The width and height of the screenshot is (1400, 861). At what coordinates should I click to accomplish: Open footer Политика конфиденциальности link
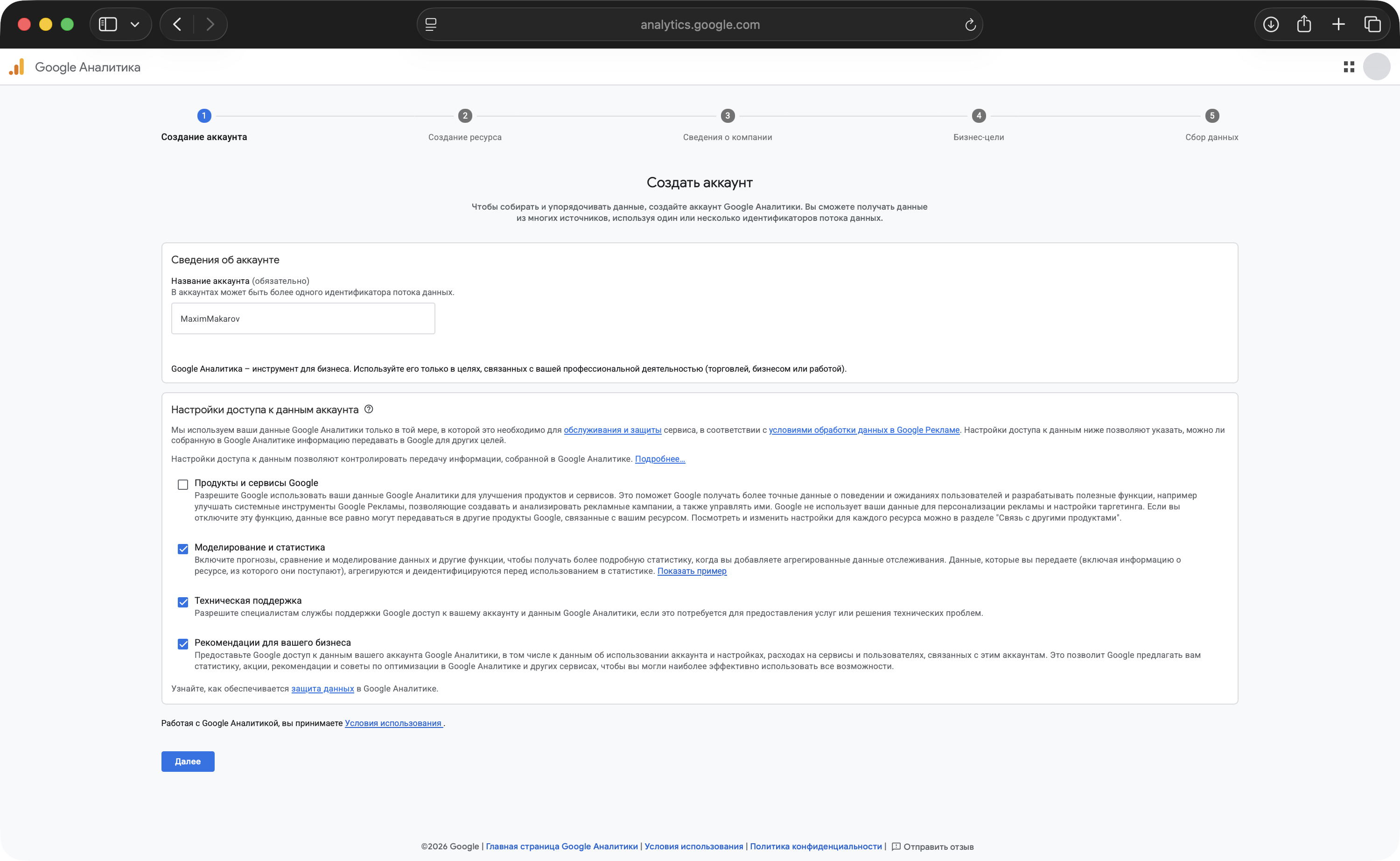coord(816,846)
